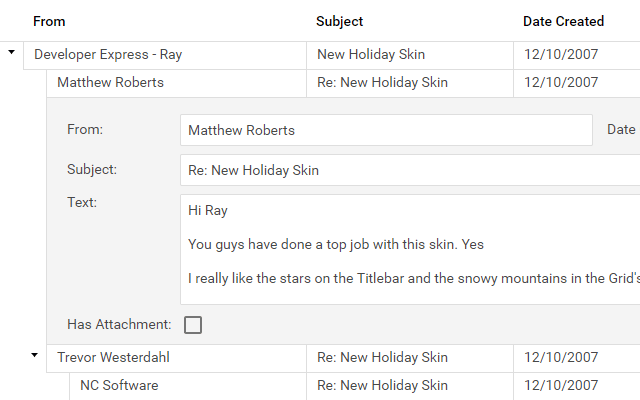
Task: Click the Has Attachment label
Action: coord(119,324)
